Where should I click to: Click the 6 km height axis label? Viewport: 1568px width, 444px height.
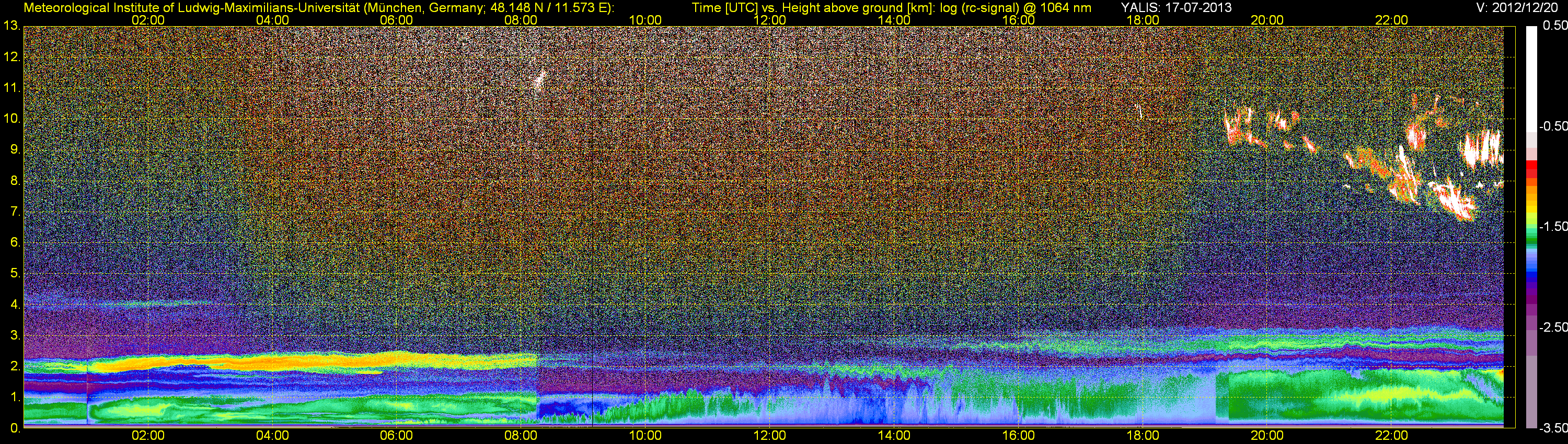[x=15, y=243]
